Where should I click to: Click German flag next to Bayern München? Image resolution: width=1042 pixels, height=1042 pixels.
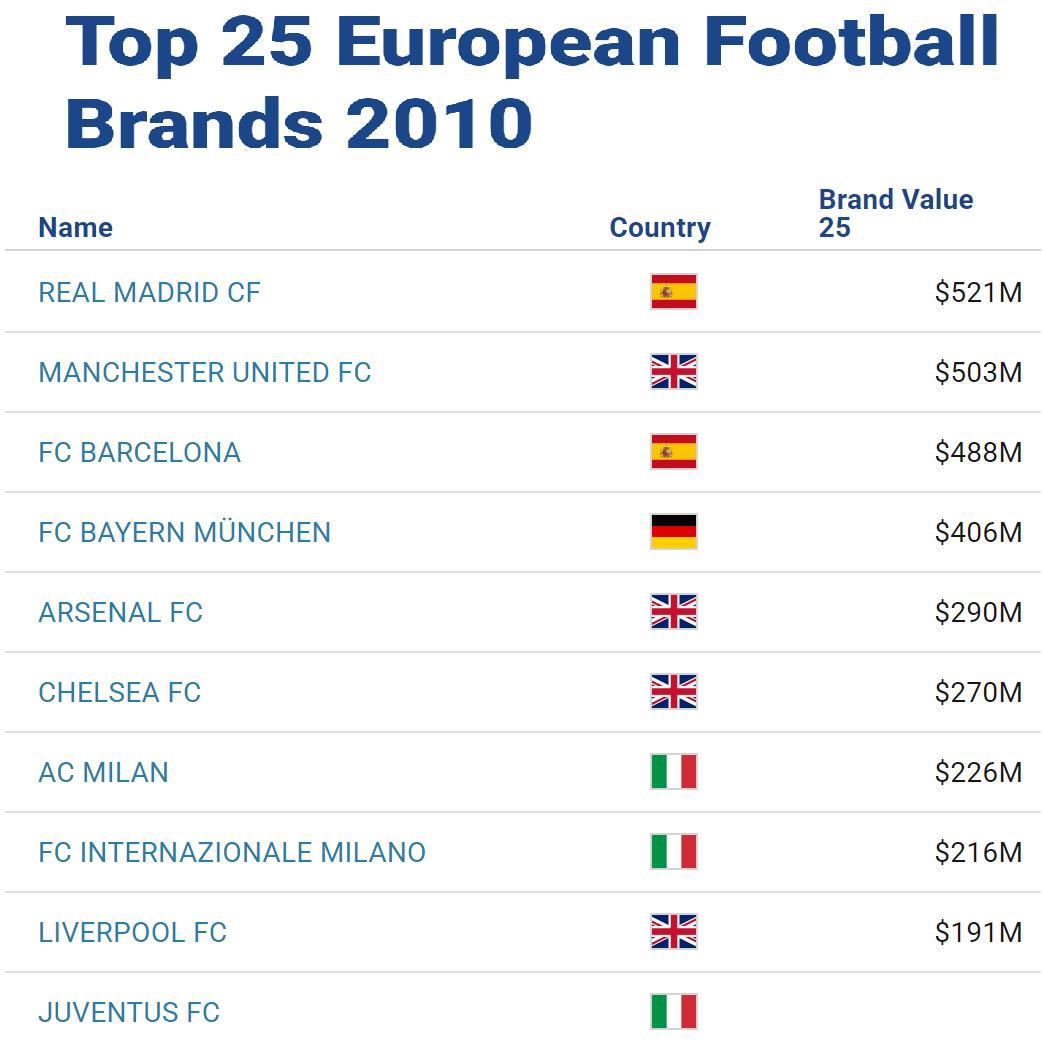tap(673, 532)
